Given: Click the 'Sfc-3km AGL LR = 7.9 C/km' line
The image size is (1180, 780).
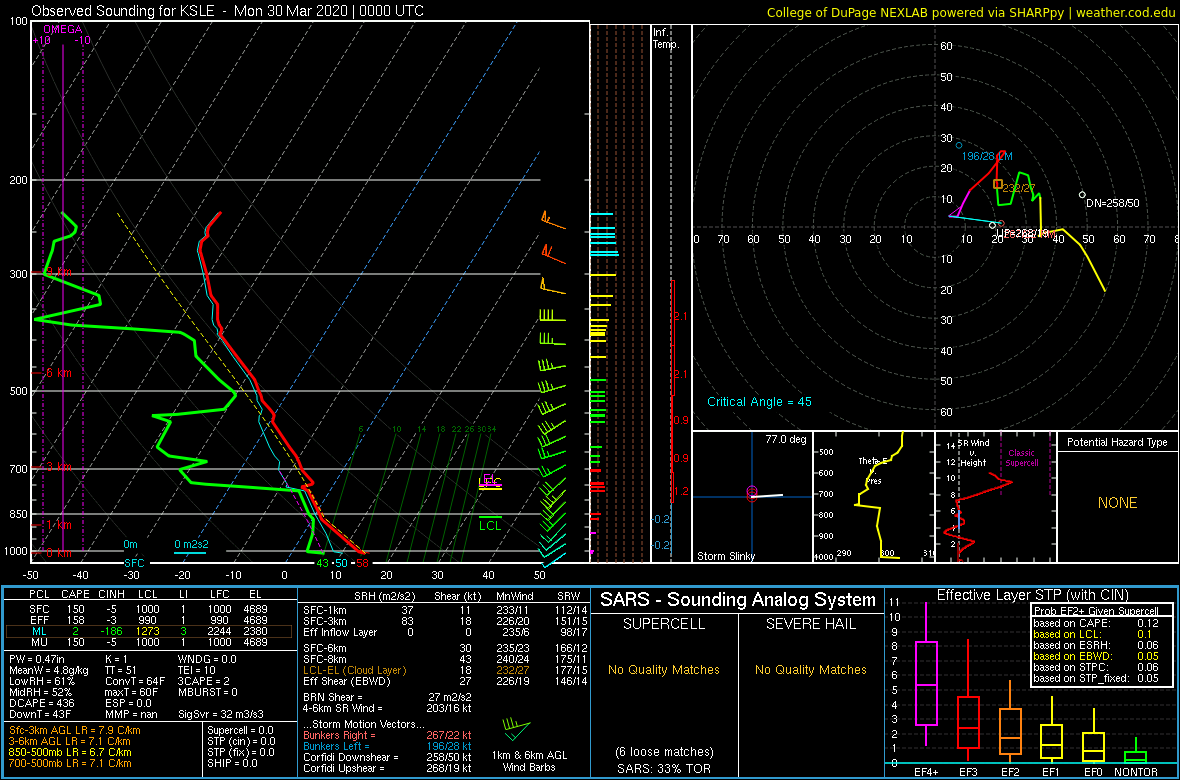Looking at the screenshot, I should [75, 730].
